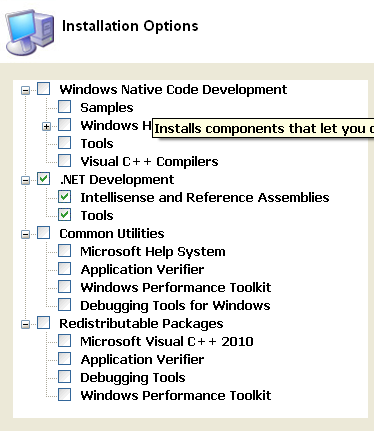This screenshot has width=374, height=431.
Task: Select the .NET Development label
Action: [x=117, y=180]
